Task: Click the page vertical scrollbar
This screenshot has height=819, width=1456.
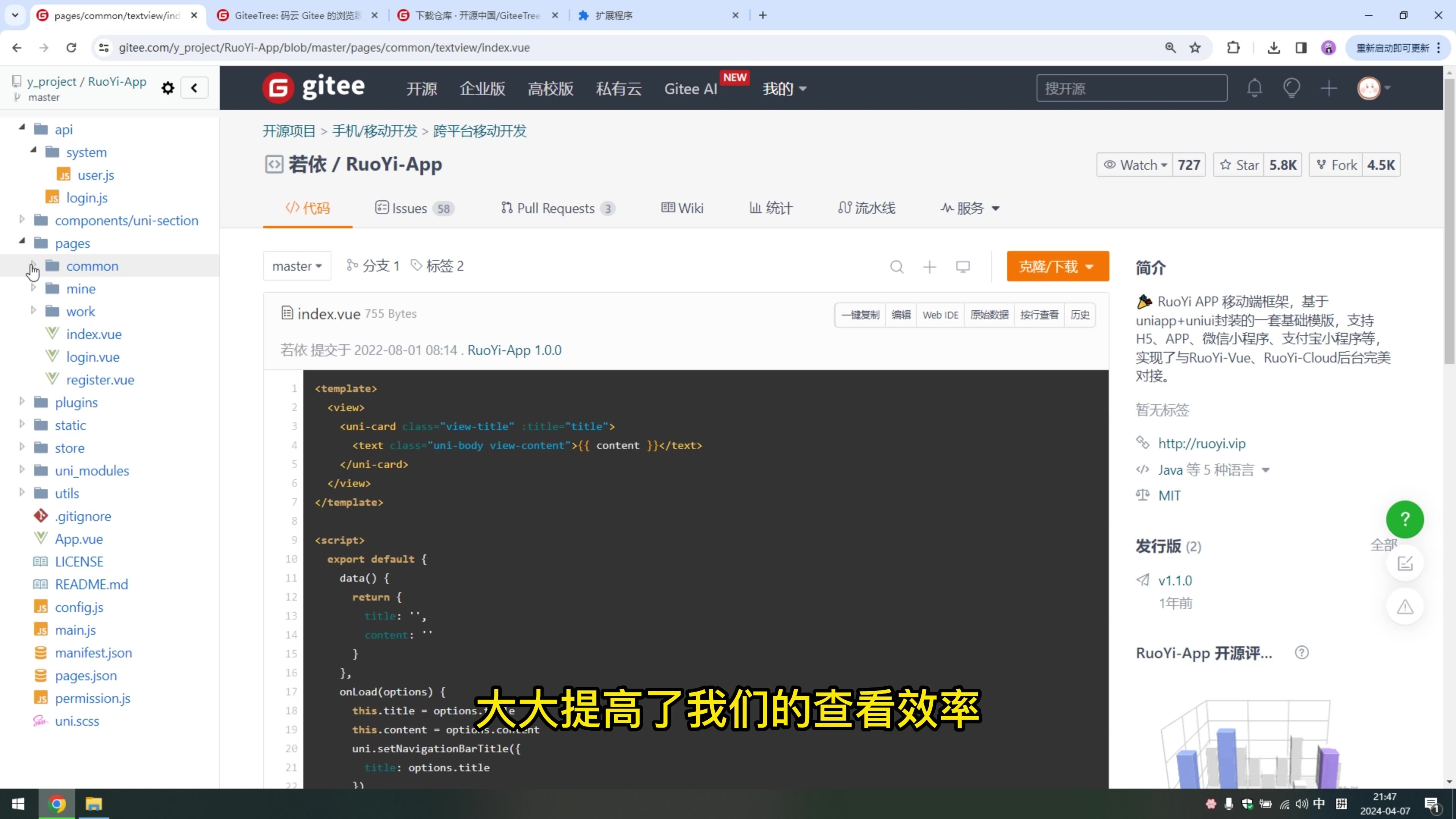Action: pyautogui.click(x=1449, y=220)
